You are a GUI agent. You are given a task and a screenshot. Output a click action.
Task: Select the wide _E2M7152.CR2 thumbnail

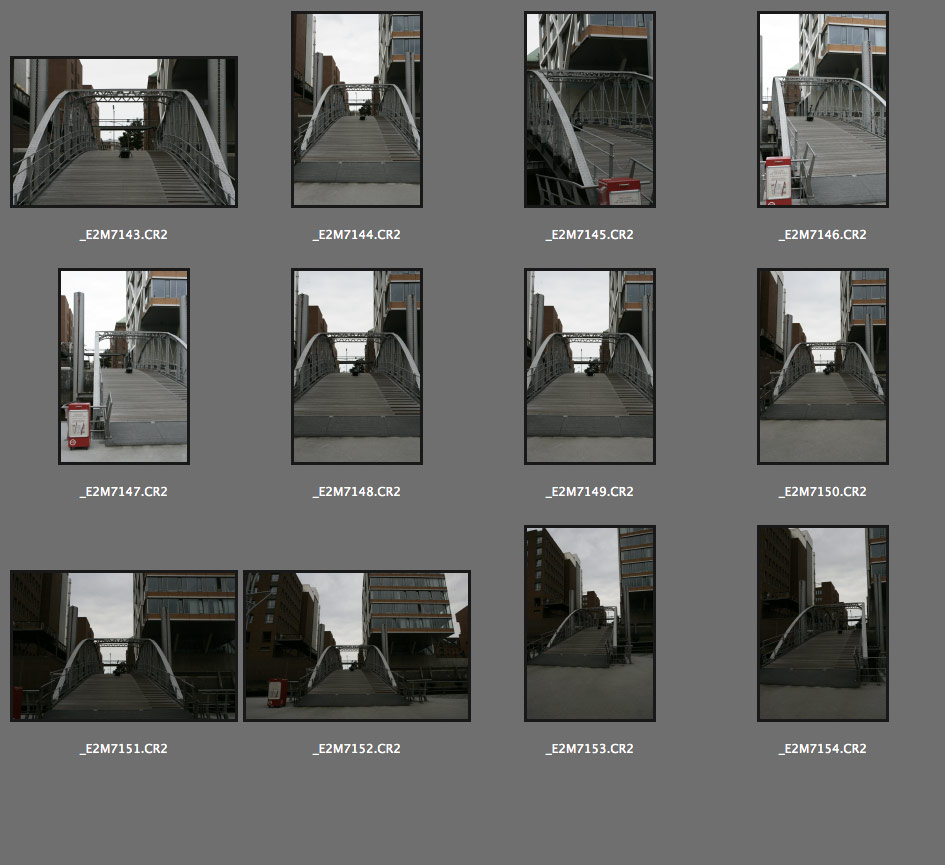coord(357,646)
